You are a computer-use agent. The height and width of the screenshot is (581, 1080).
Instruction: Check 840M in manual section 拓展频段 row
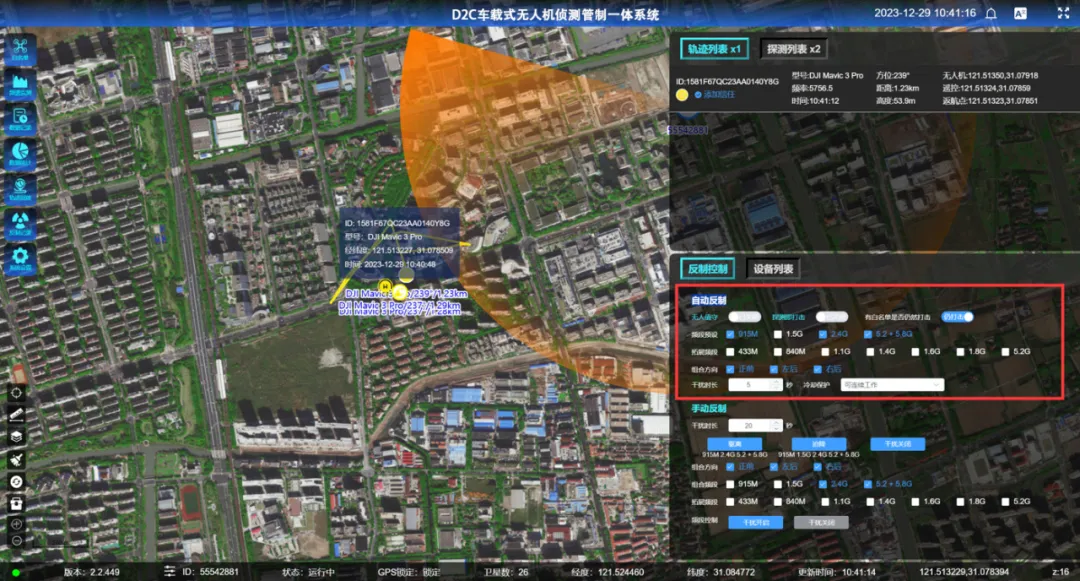click(778, 502)
